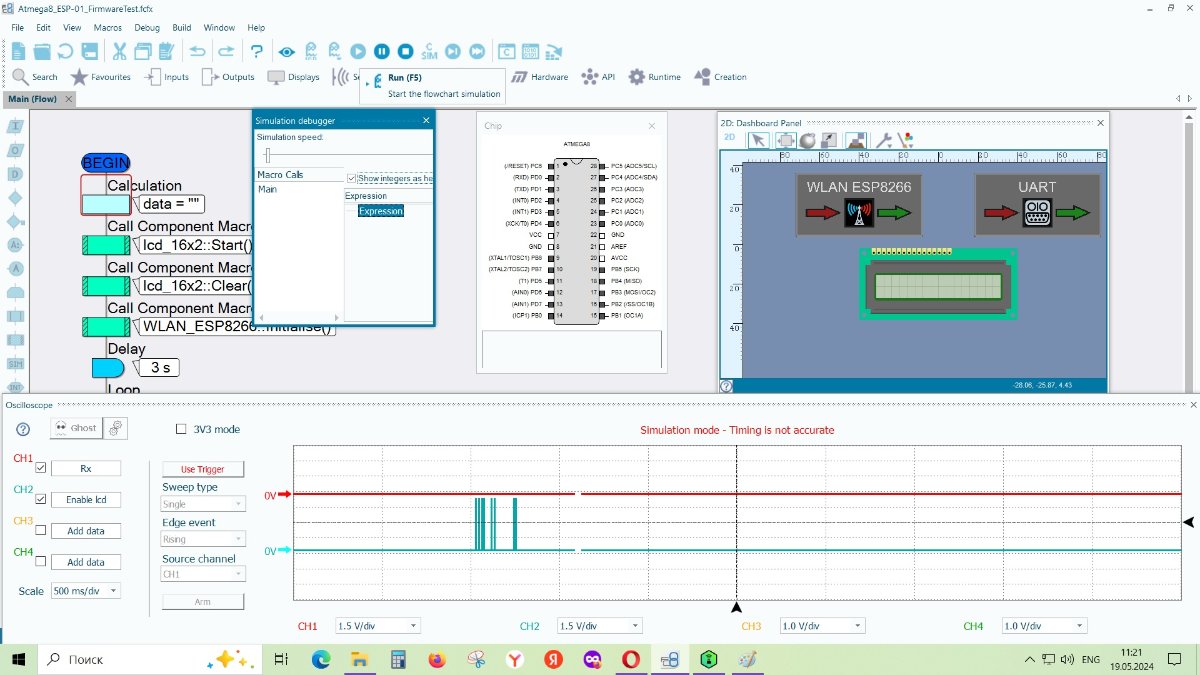Viewport: 1200px width, 675px height.
Task: Select the Output flowchart icon in sidebar
Action: (x=15, y=150)
